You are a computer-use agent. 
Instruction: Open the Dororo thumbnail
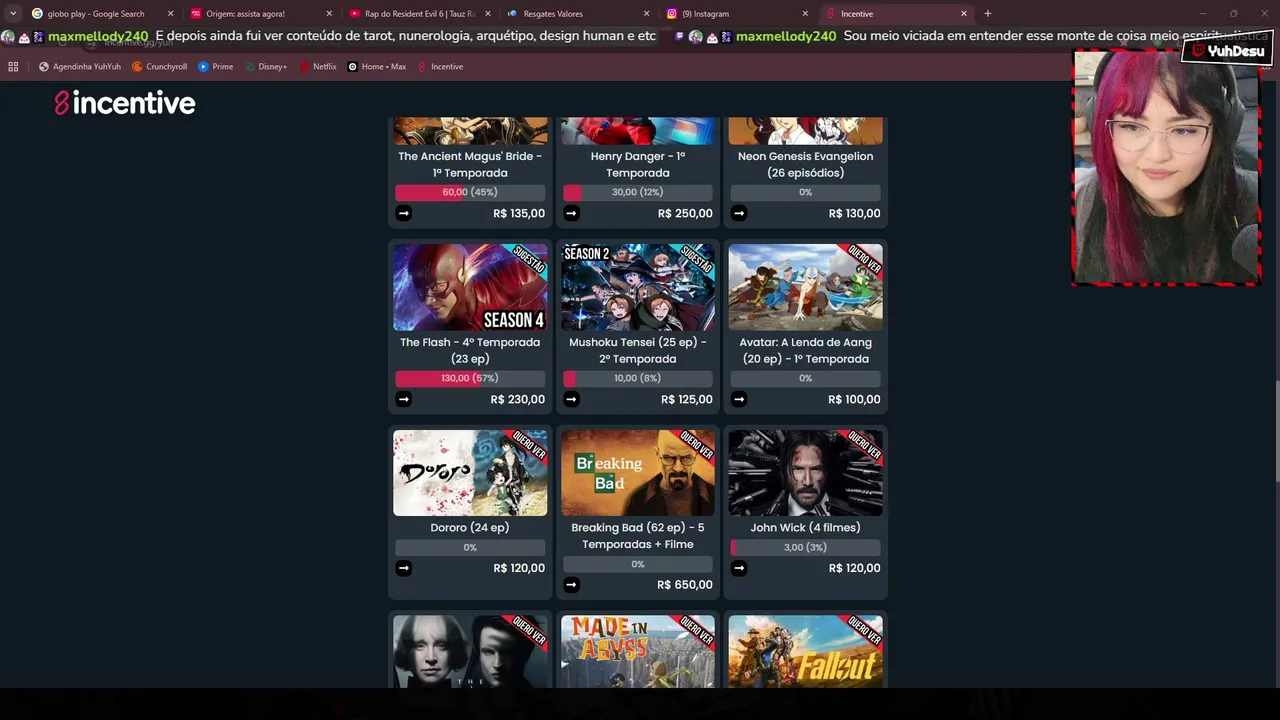point(470,473)
